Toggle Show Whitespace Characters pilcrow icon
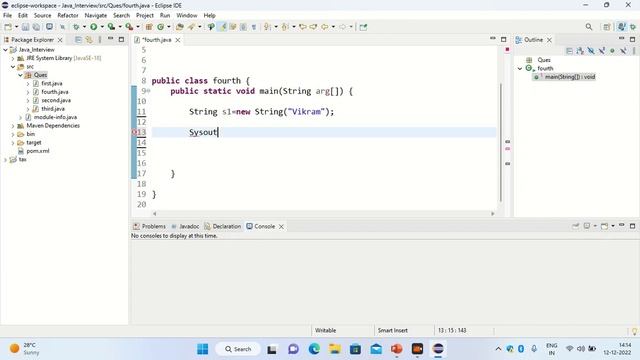 click(254, 27)
